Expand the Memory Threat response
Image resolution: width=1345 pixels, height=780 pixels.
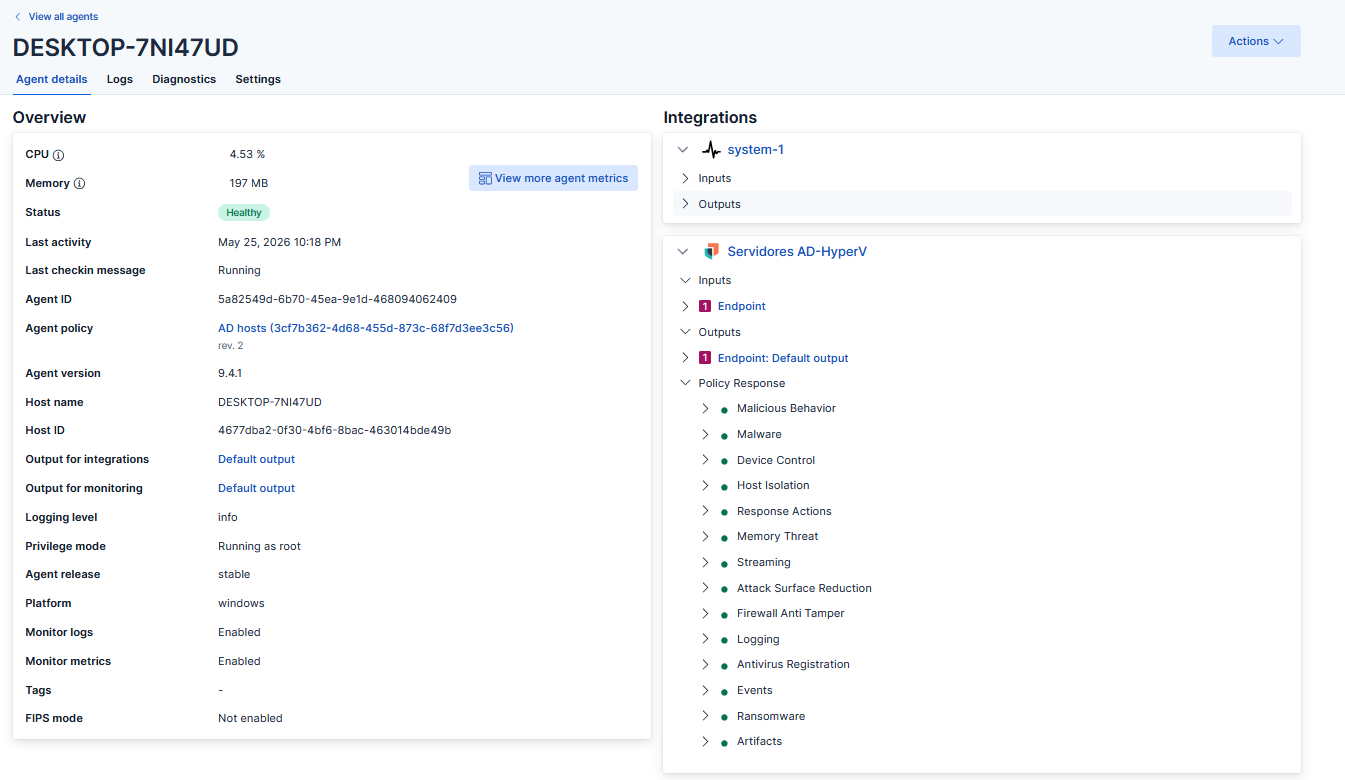click(x=705, y=537)
